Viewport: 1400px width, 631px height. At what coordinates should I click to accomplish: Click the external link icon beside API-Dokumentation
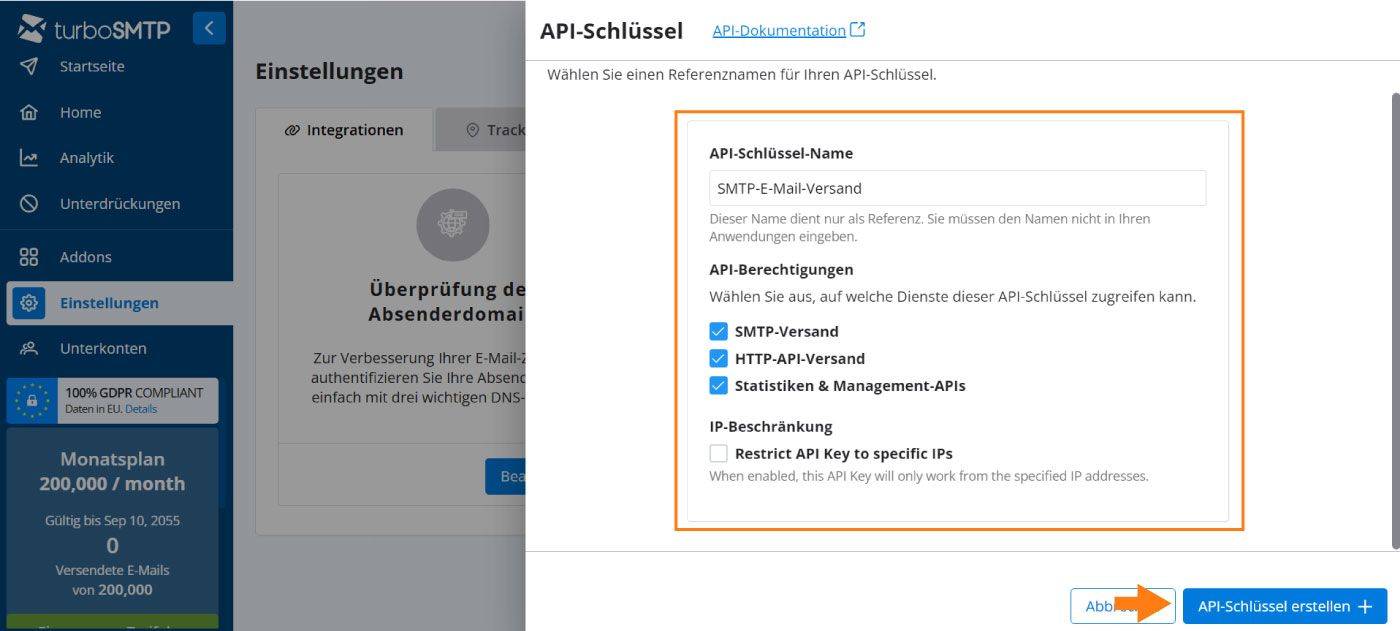click(857, 30)
